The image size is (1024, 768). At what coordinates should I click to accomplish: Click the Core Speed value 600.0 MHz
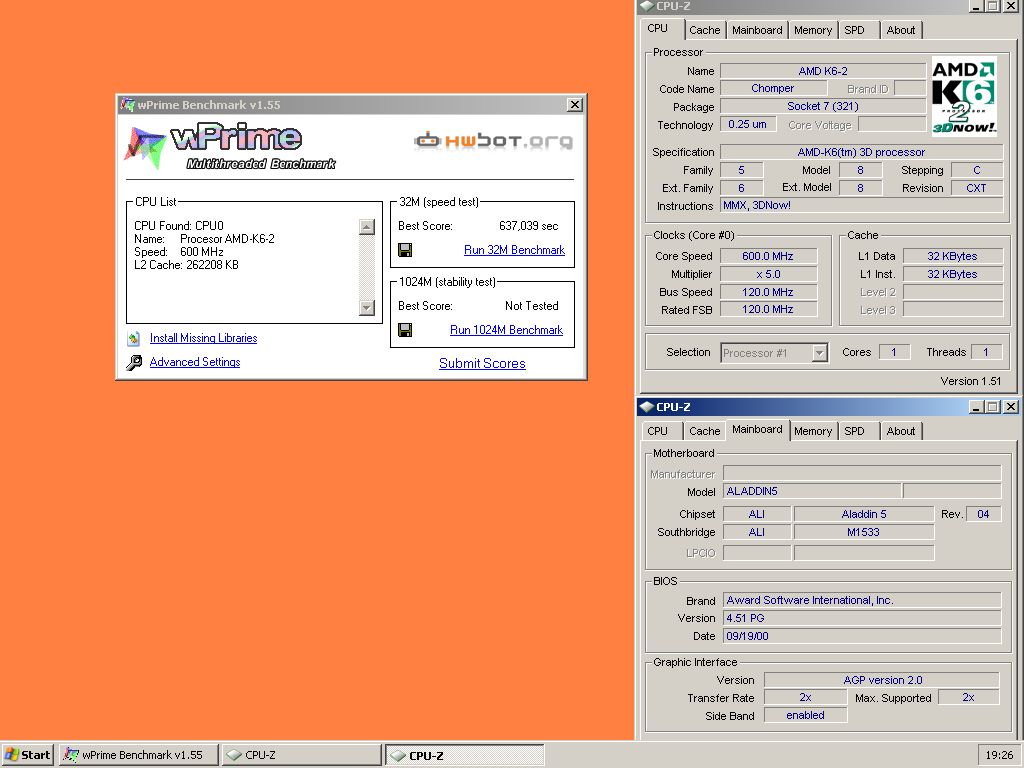click(769, 256)
